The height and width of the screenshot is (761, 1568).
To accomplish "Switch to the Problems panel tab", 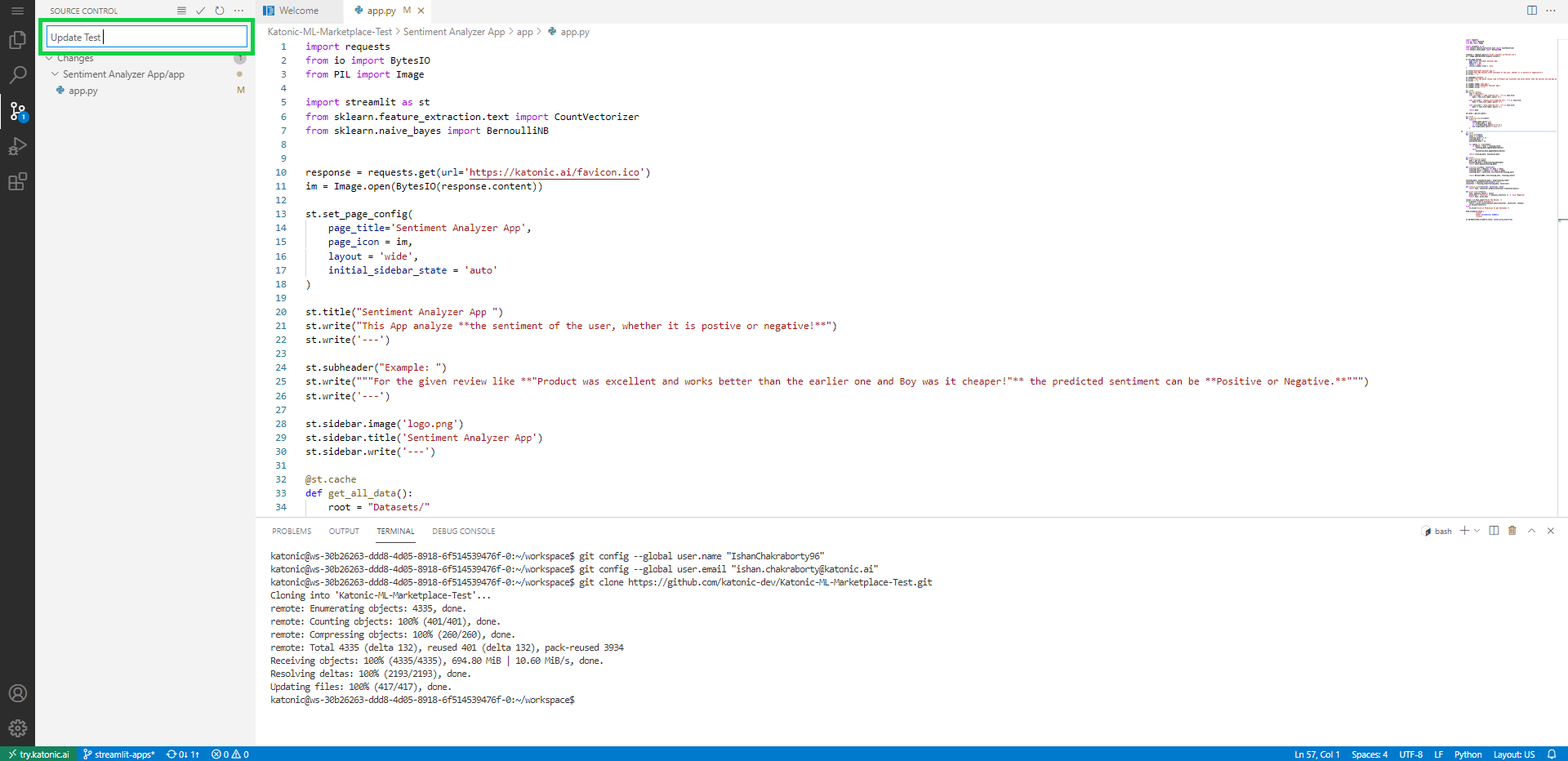I will 292,532.
